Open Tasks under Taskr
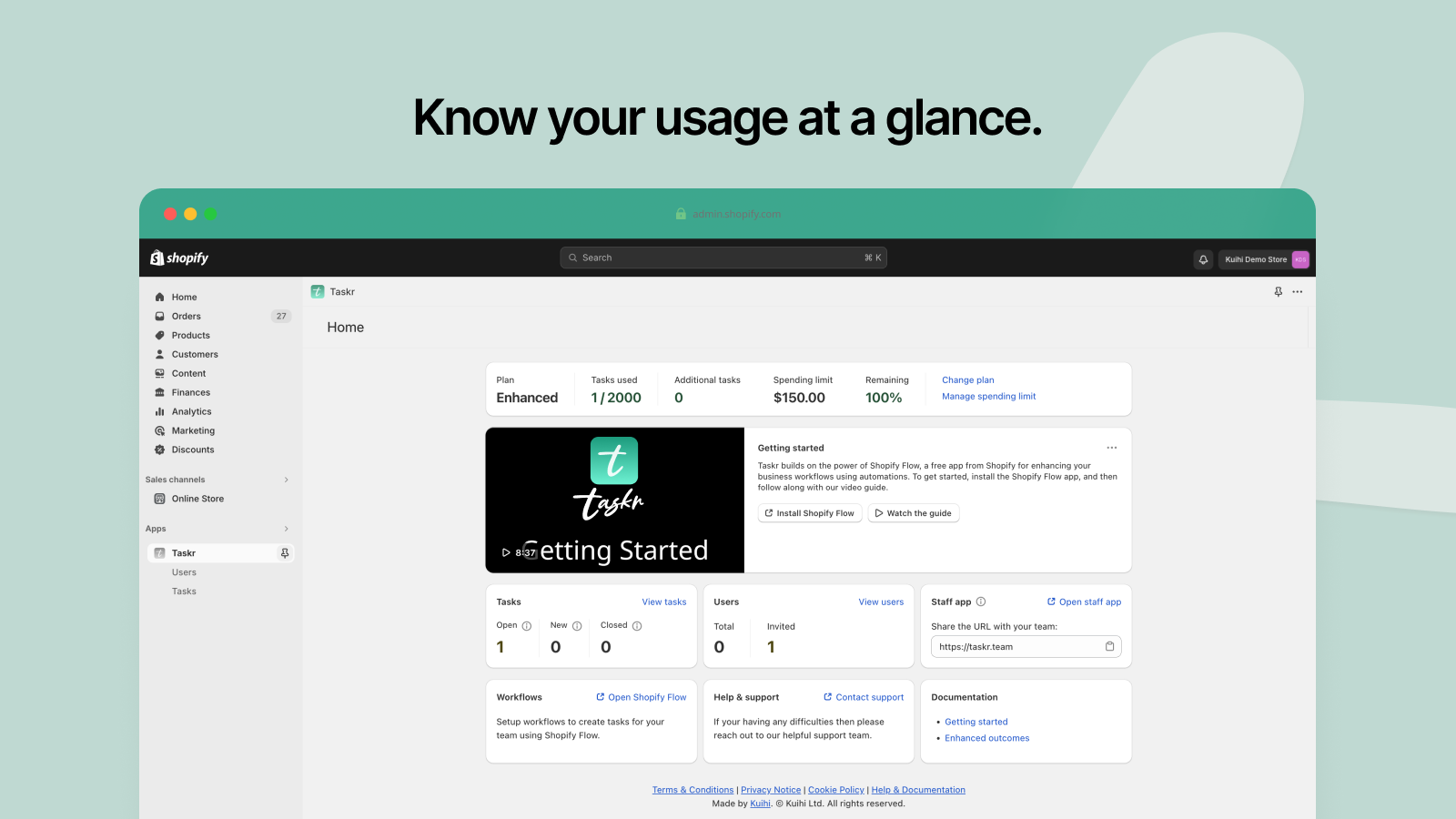Viewport: 1456px width, 819px height. coord(184,591)
